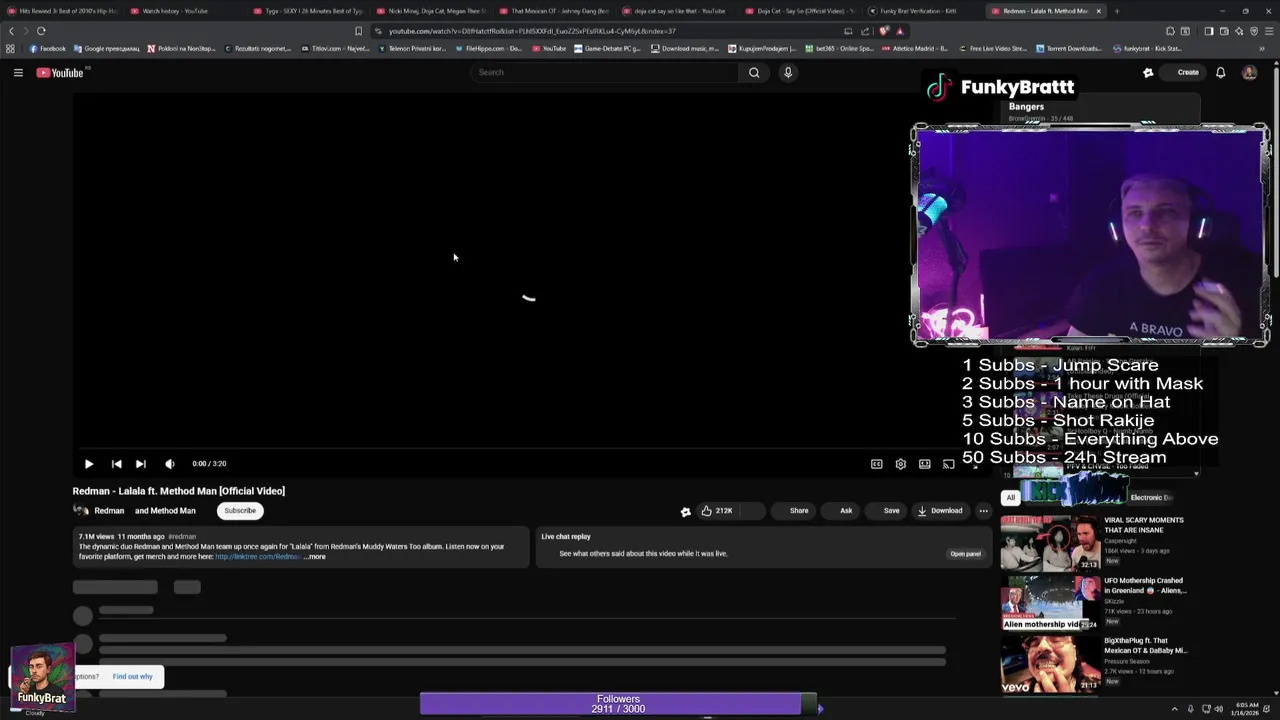Open the Brave shields icon in address bar
Screen dimensions: 1280x720
tap(884, 31)
